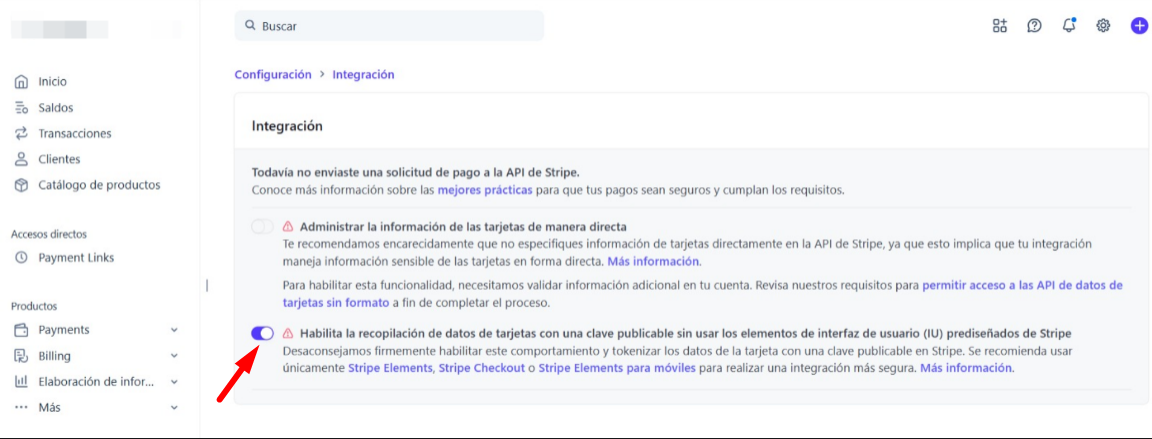The width and height of the screenshot is (1152, 439).
Task: Click Más información link after integración más segura
Action: [966, 369]
